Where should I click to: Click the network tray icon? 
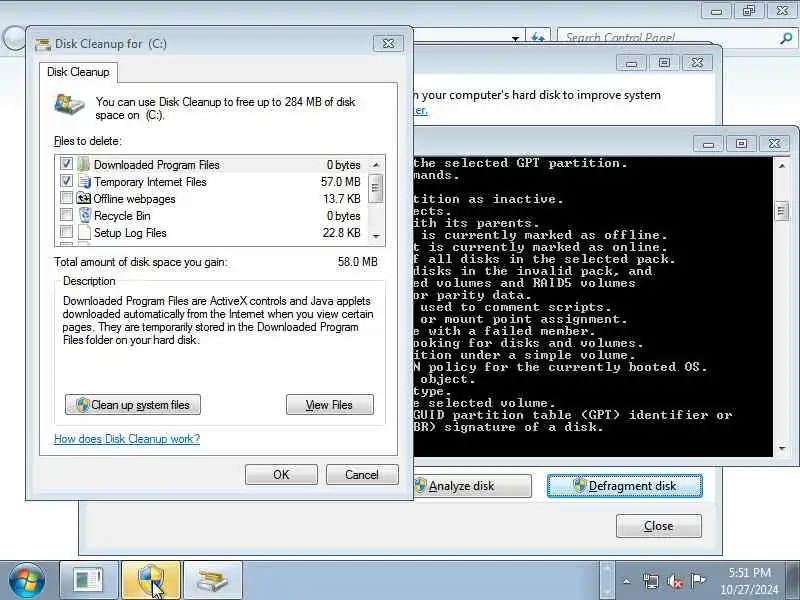(x=651, y=581)
